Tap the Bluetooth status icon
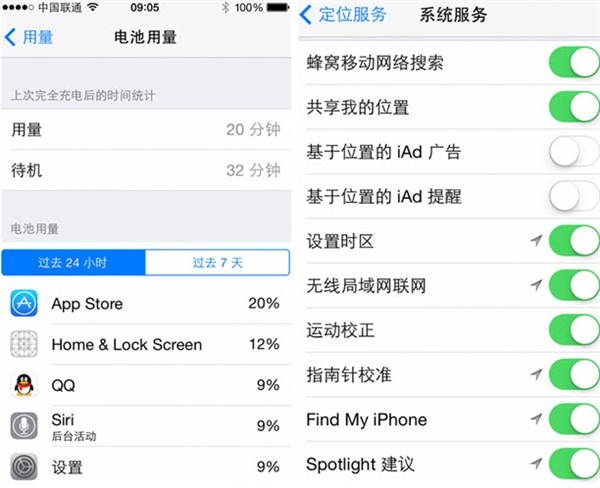 coord(225,7)
